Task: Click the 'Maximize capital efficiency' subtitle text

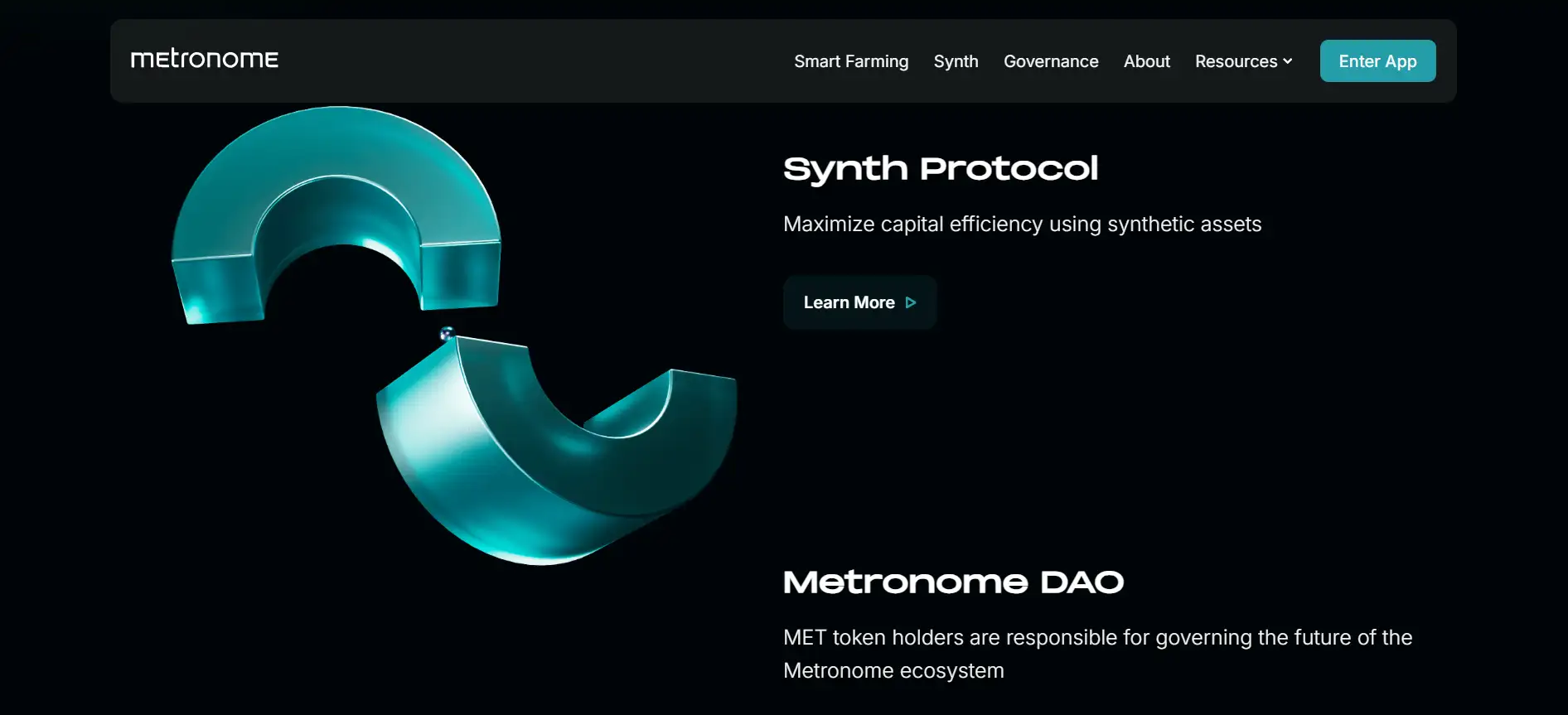Action: click(1021, 225)
